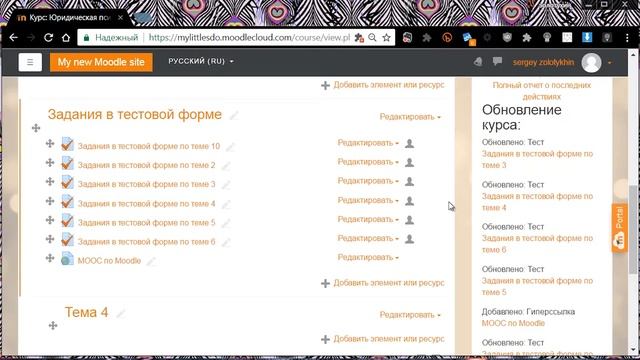
Task: Bookmark page with star icon
Action: [386, 38]
